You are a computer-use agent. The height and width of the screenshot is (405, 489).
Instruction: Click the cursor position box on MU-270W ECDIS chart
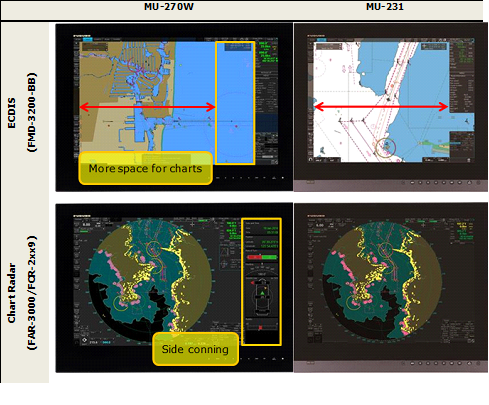237,47
